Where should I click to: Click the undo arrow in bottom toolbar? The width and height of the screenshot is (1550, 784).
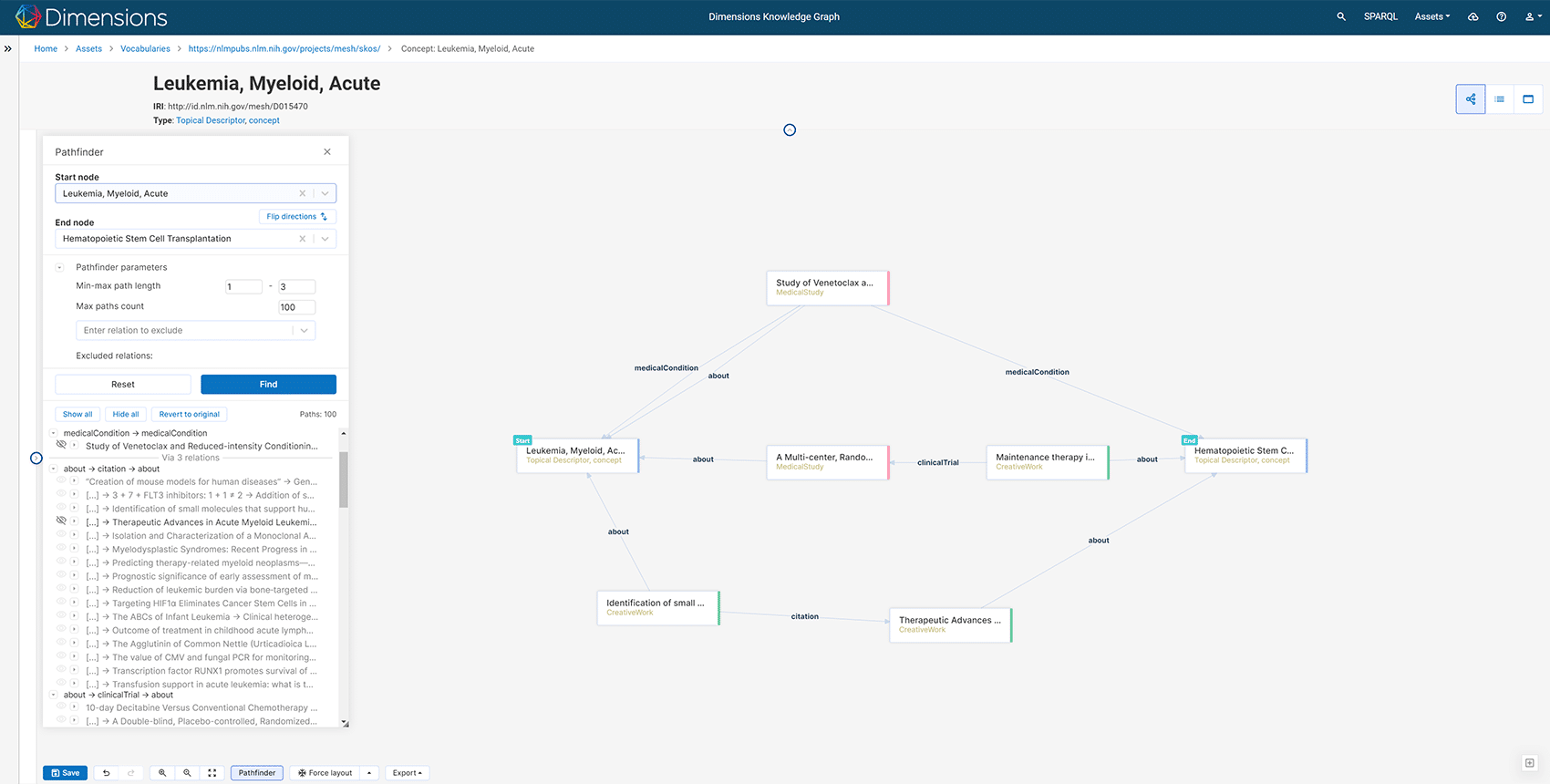(107, 773)
